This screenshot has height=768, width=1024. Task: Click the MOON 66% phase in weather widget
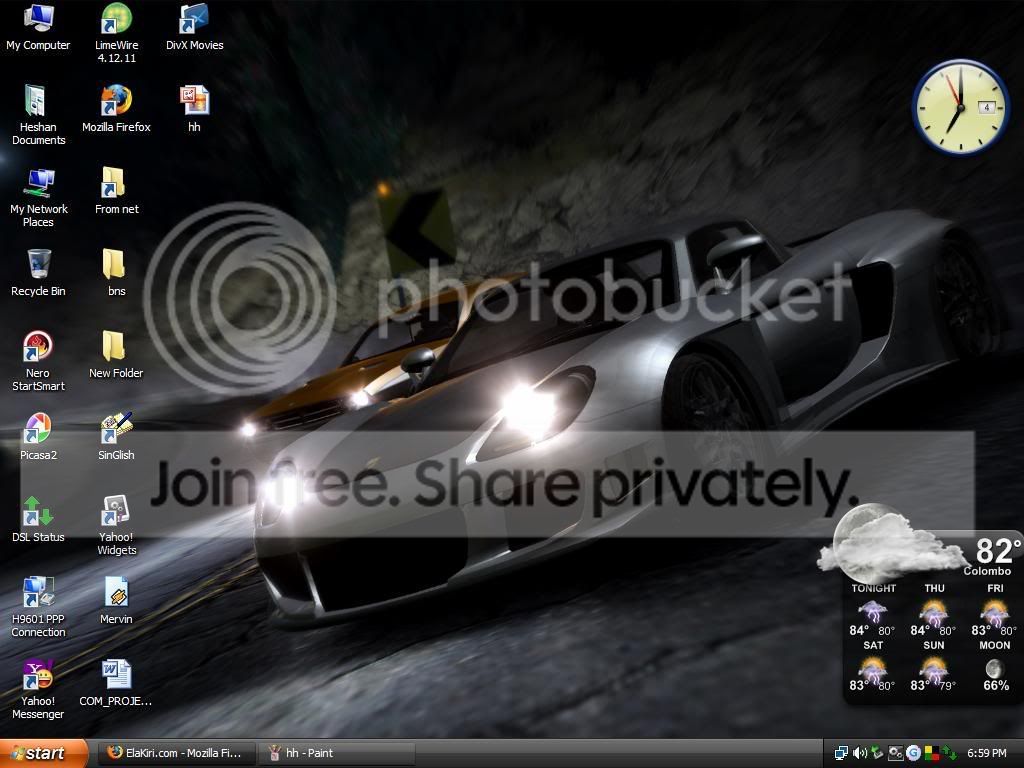click(995, 665)
